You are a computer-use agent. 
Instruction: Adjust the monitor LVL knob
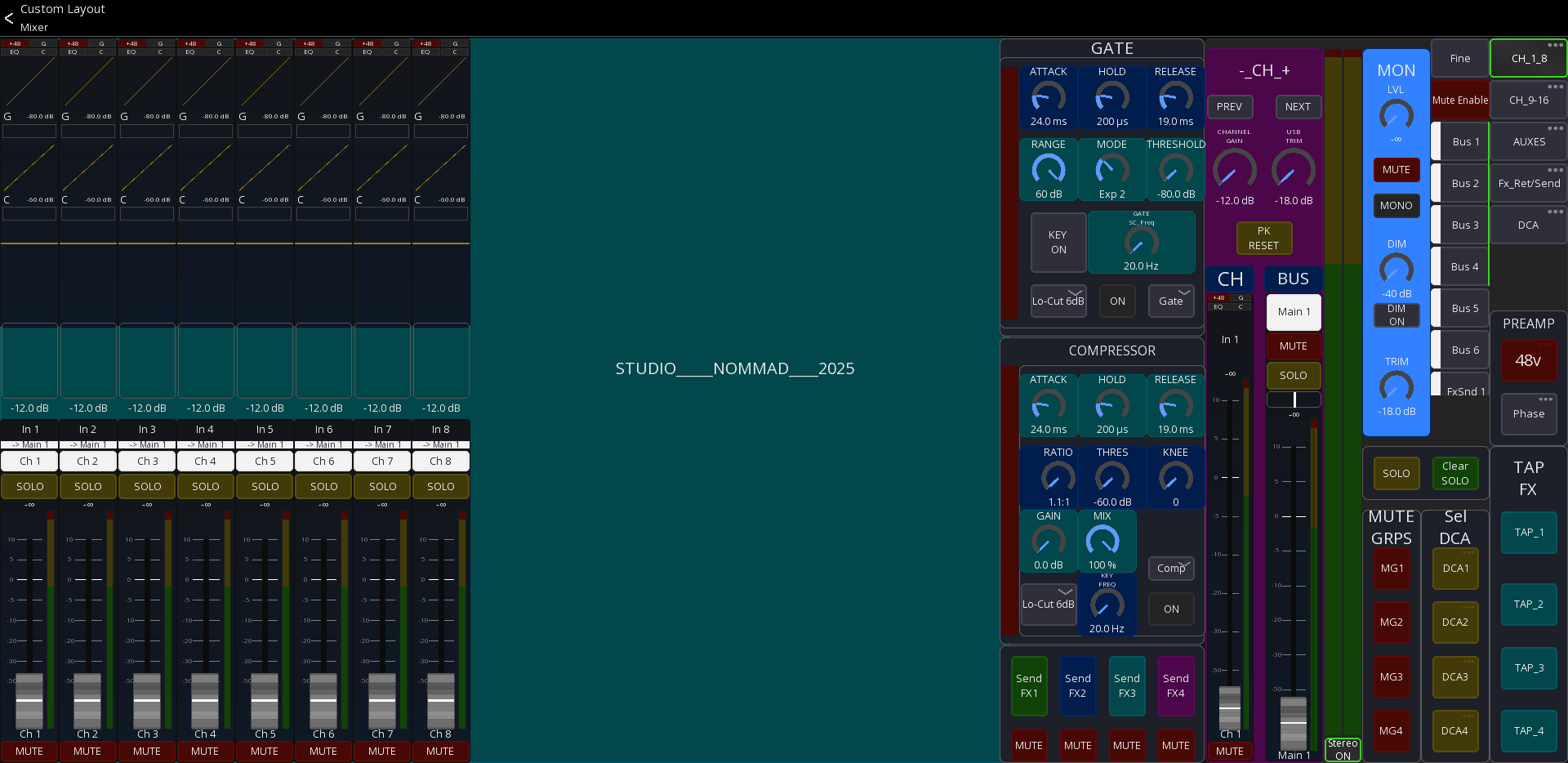[x=1396, y=116]
